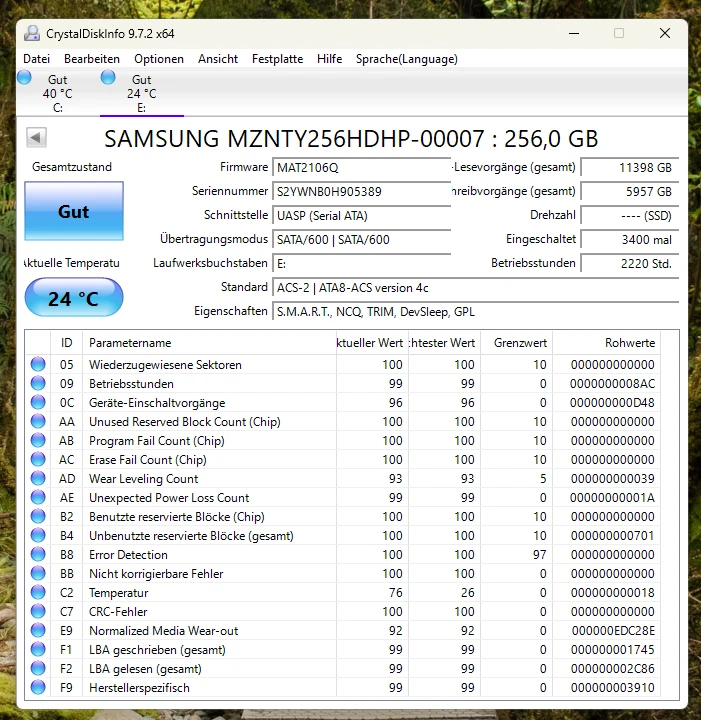Select disk C: status orb
This screenshot has width=701, height=720.
pyautogui.click(x=24, y=77)
